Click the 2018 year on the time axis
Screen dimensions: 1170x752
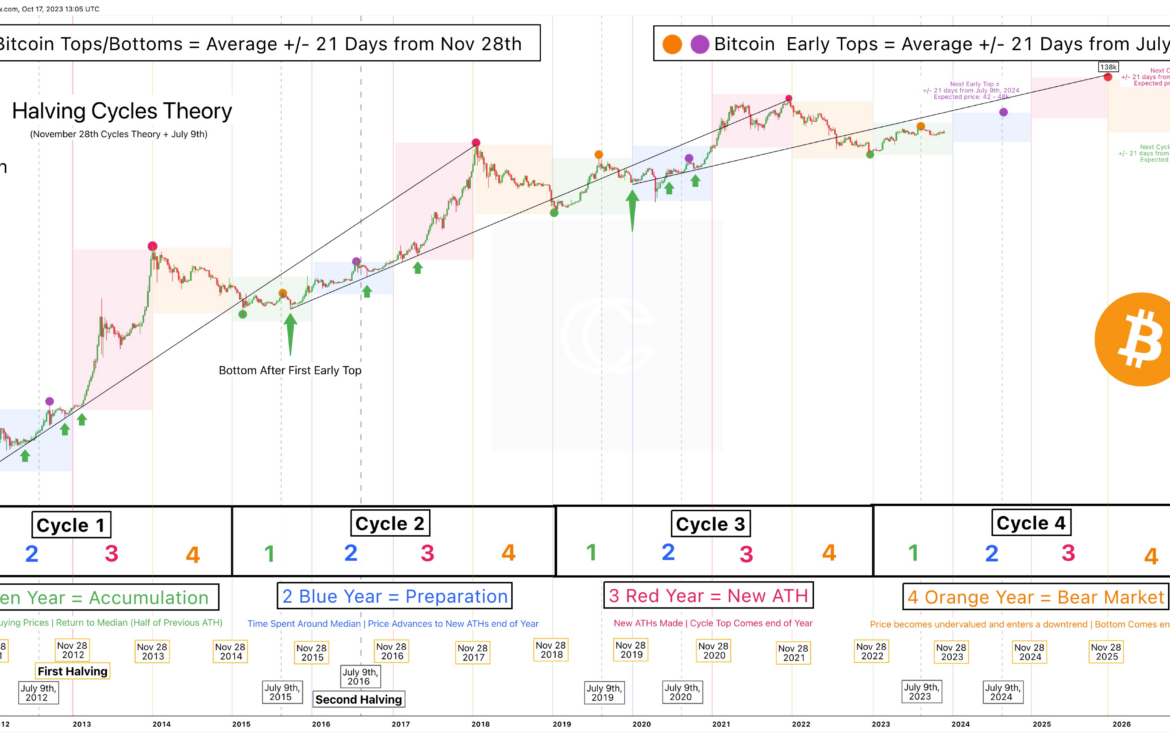[481, 724]
